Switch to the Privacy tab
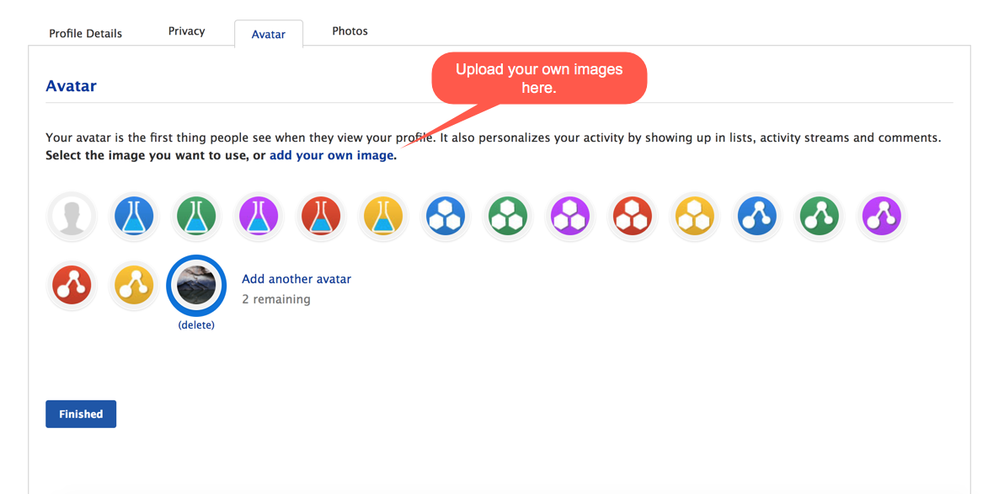Screen dimensions: 999x494 click(186, 31)
